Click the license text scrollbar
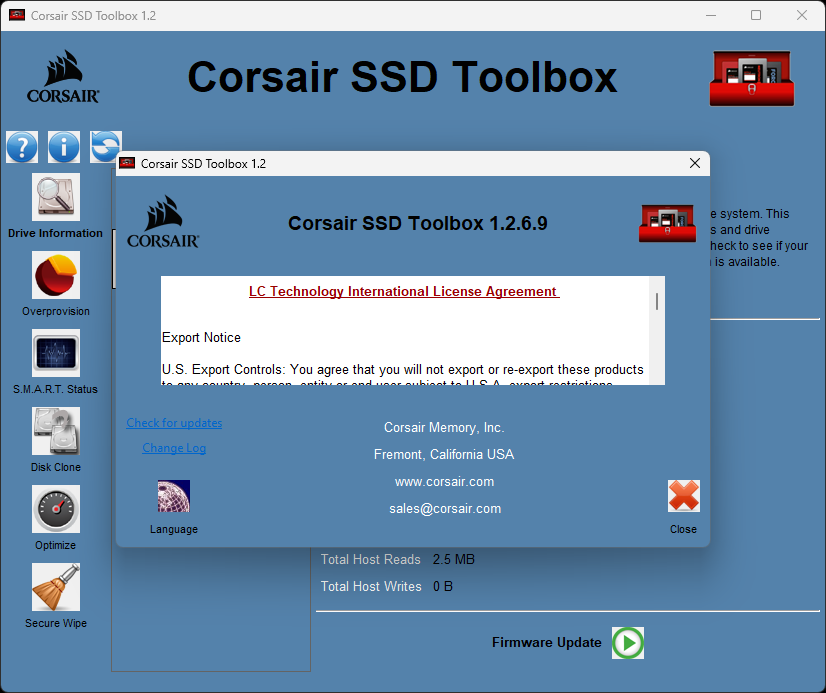Viewport: 826px width, 693px height. 657,300
